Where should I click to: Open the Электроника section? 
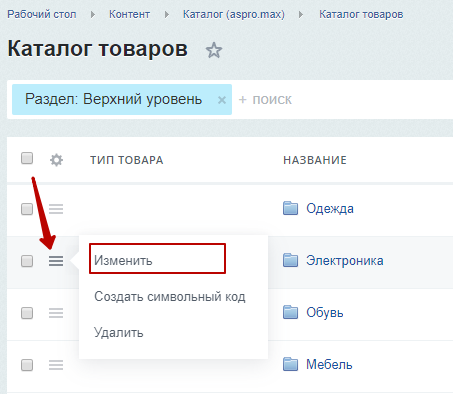(x=345, y=260)
